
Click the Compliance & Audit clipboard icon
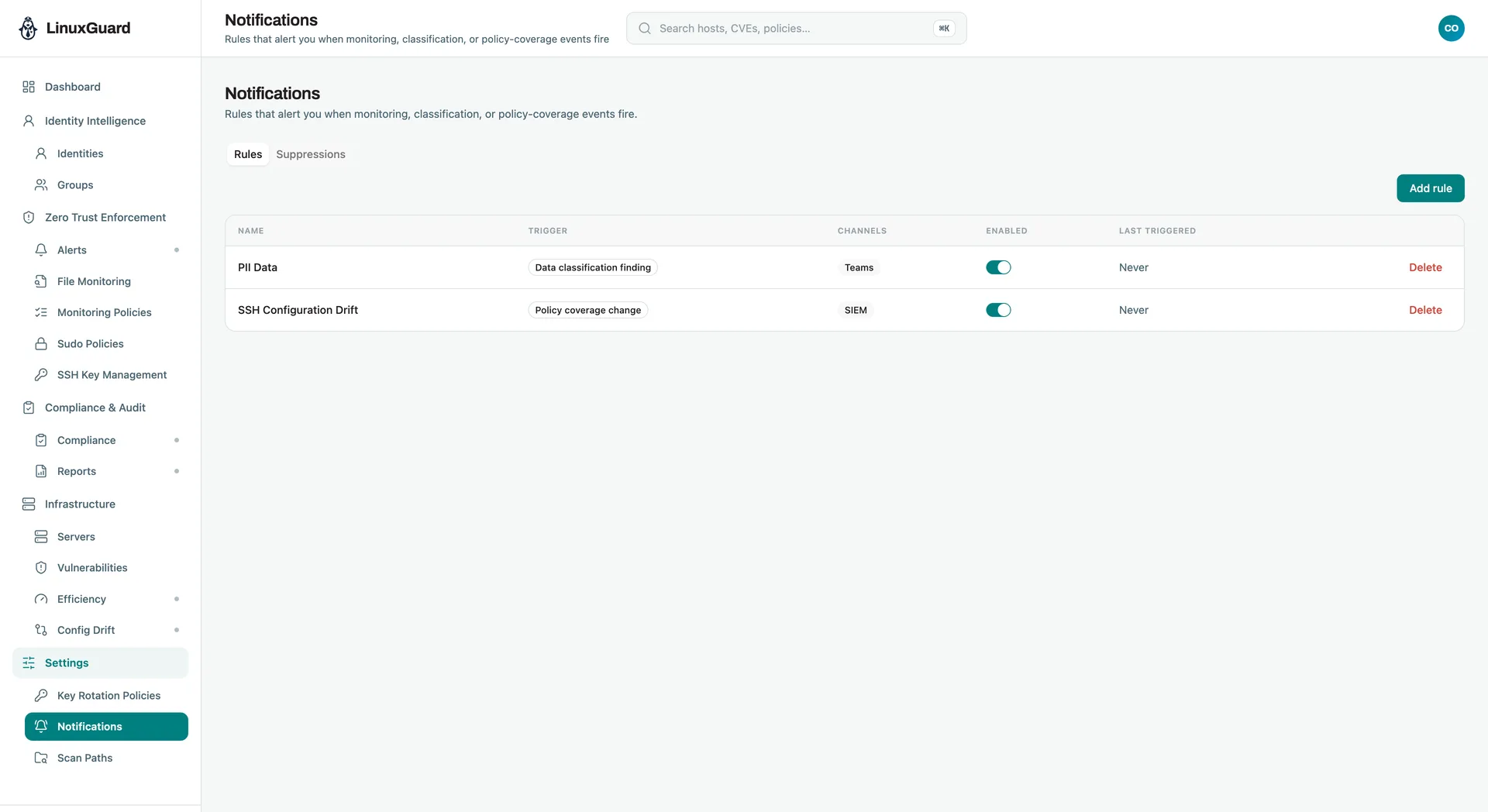click(x=29, y=408)
